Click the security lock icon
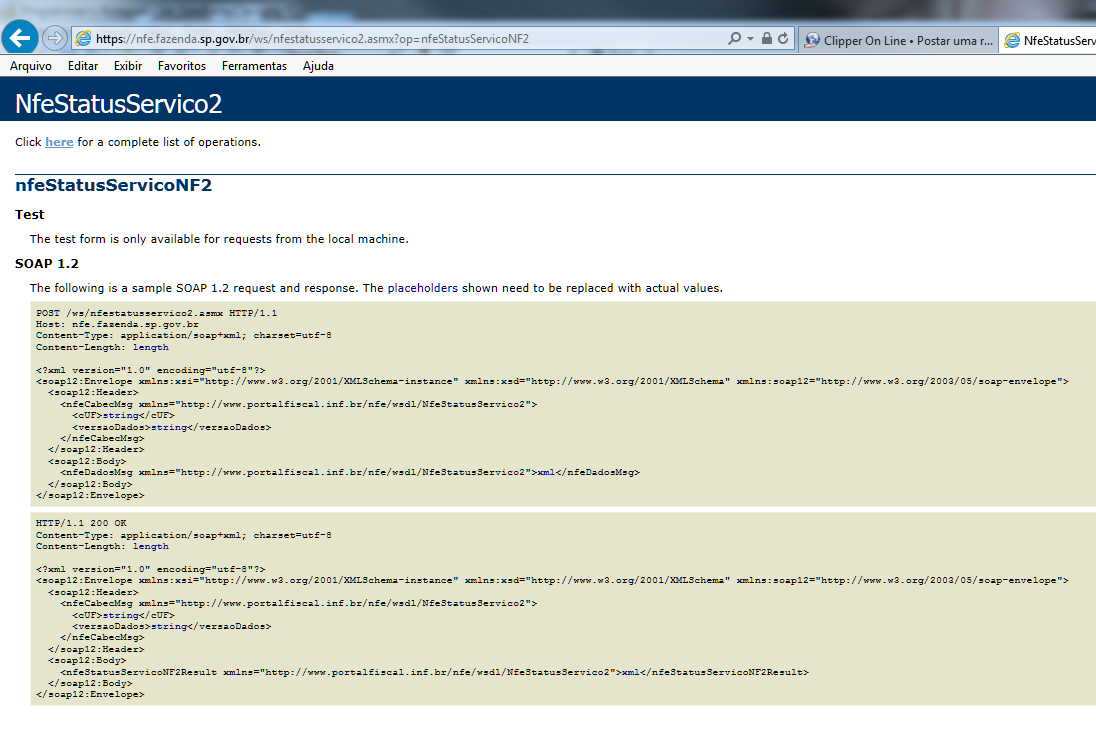1096x746 pixels. point(767,38)
